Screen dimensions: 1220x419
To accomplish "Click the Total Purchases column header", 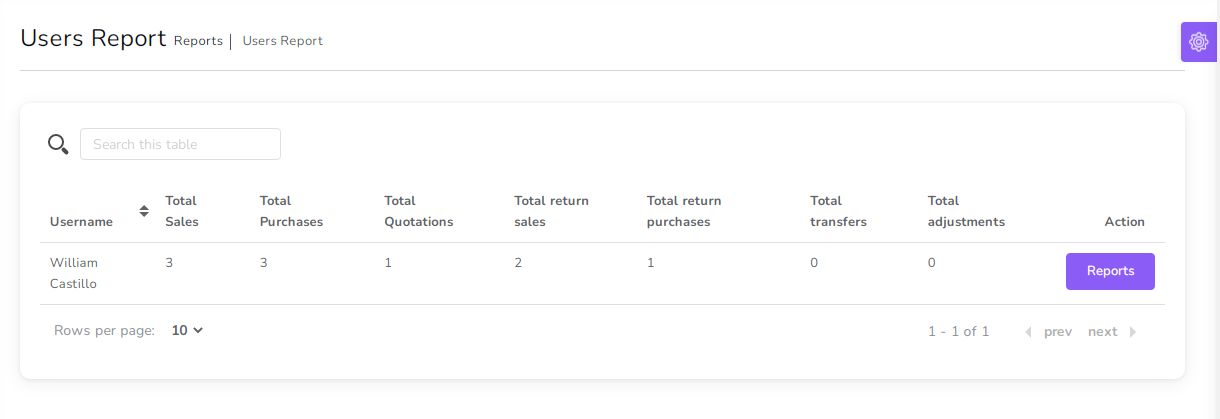I will click(291, 211).
